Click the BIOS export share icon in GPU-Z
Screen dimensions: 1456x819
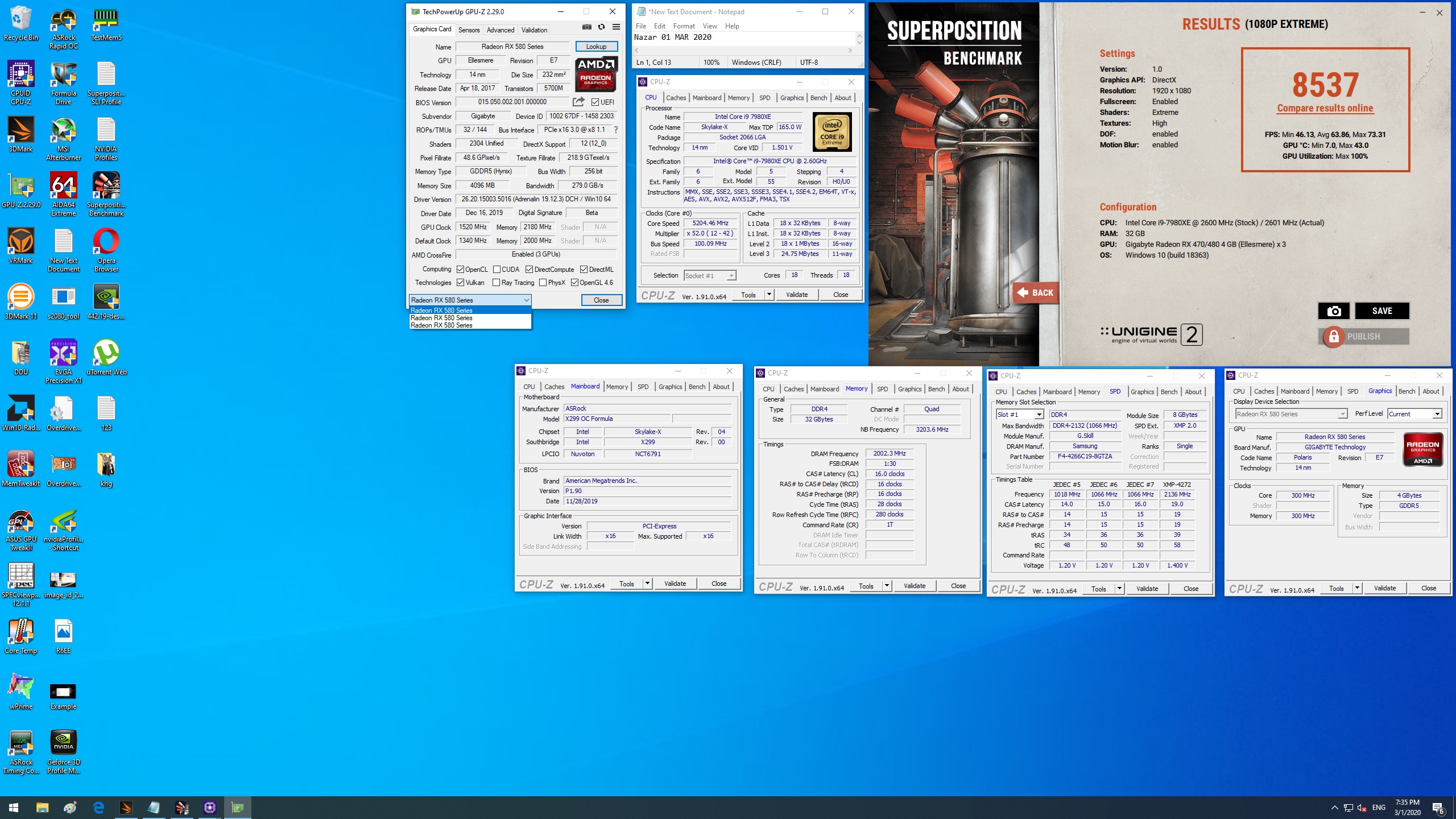pyautogui.click(x=578, y=102)
